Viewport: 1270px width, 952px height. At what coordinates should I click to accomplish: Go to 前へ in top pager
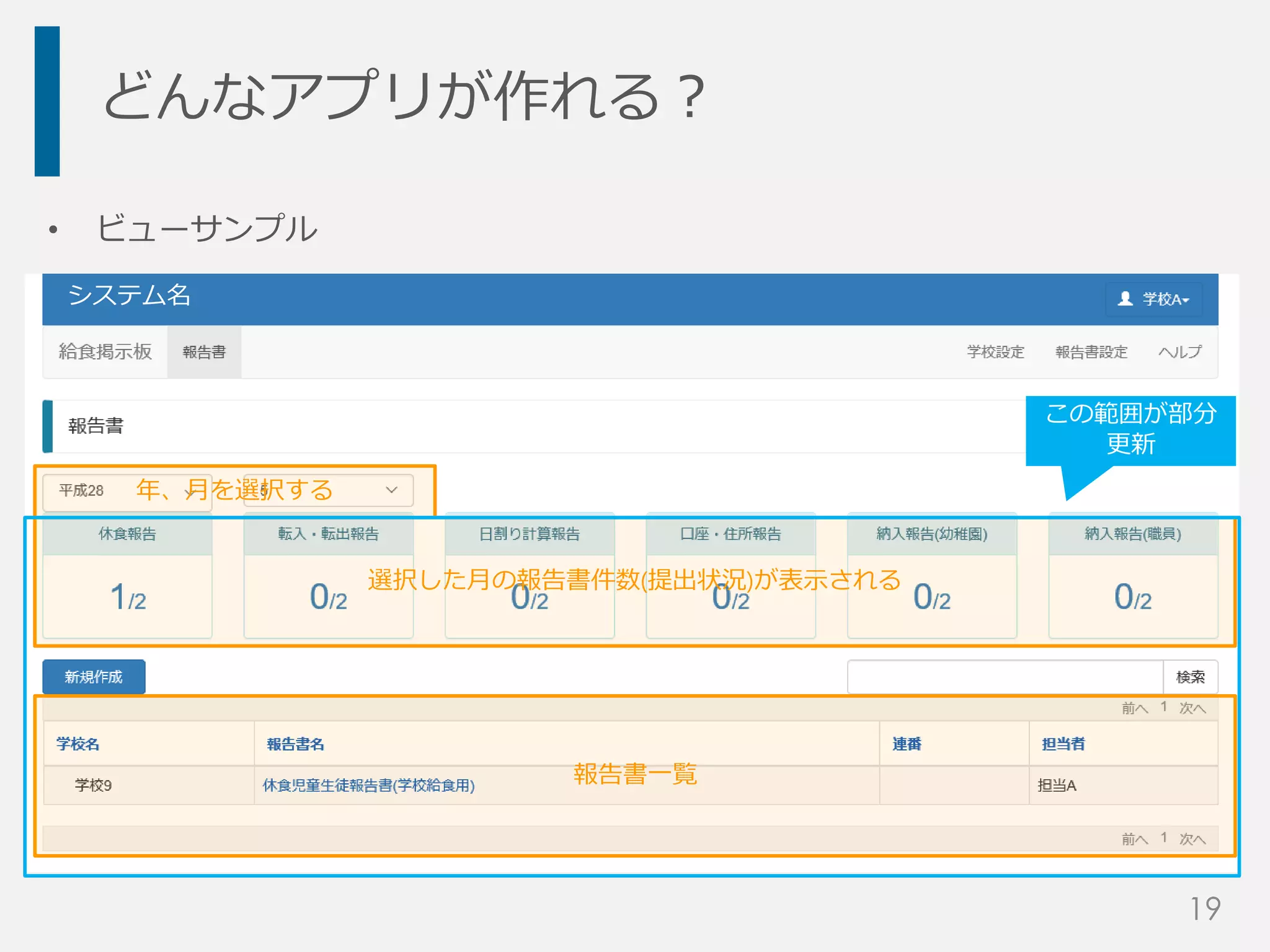[x=1135, y=708]
